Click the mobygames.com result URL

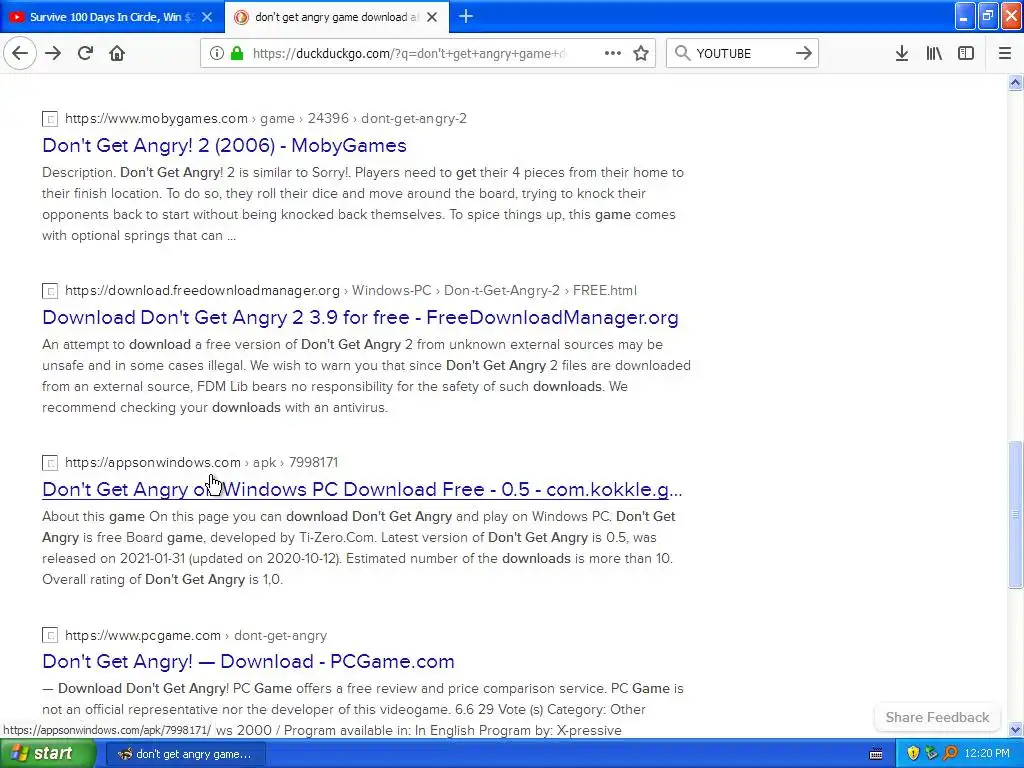(266, 118)
